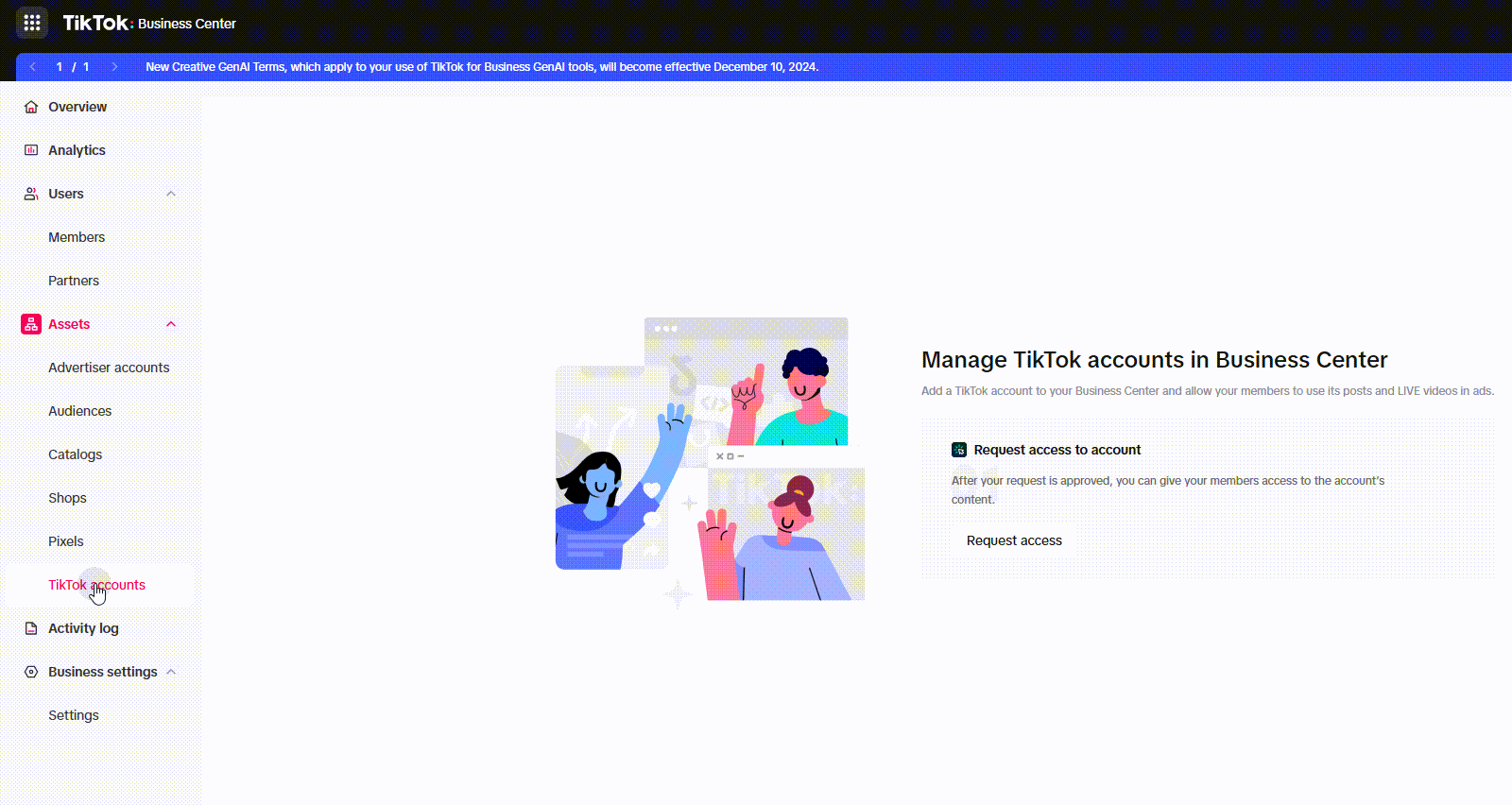Click the Request access button
Image resolution: width=1512 pixels, height=805 pixels.
click(x=1014, y=540)
